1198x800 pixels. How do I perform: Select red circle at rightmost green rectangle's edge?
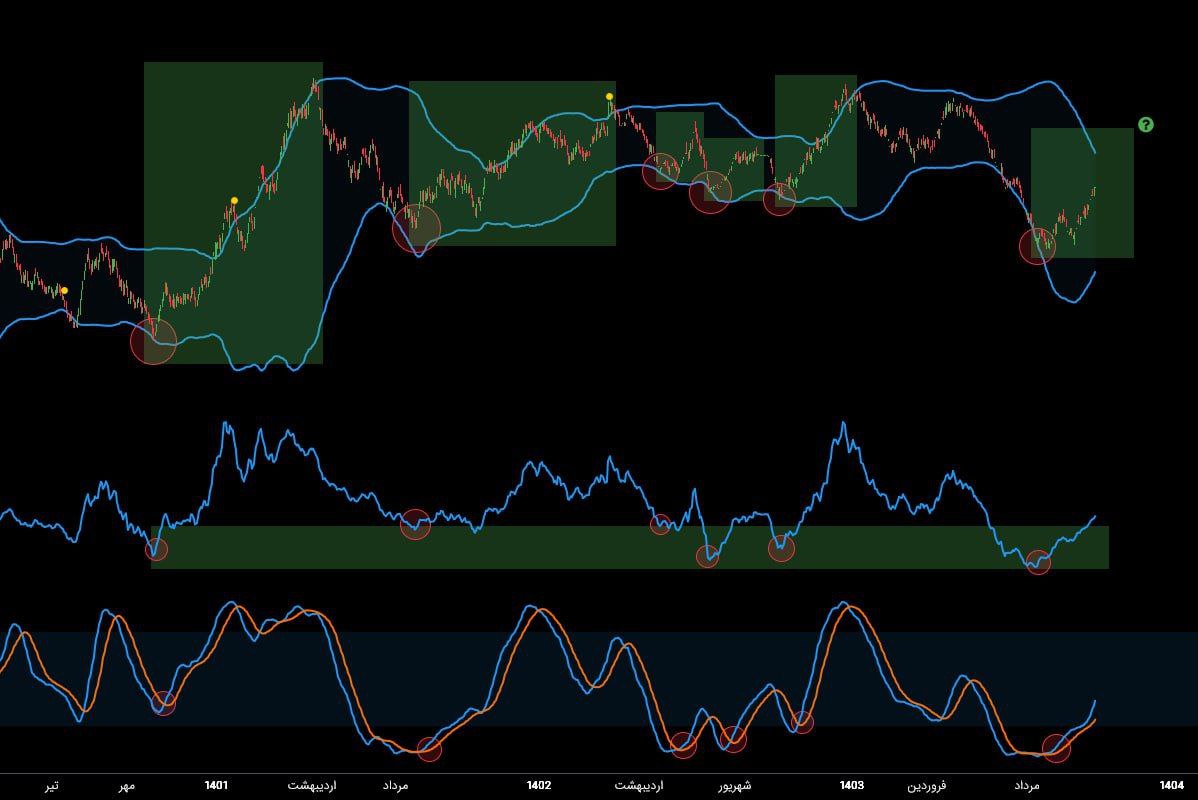point(1037,245)
